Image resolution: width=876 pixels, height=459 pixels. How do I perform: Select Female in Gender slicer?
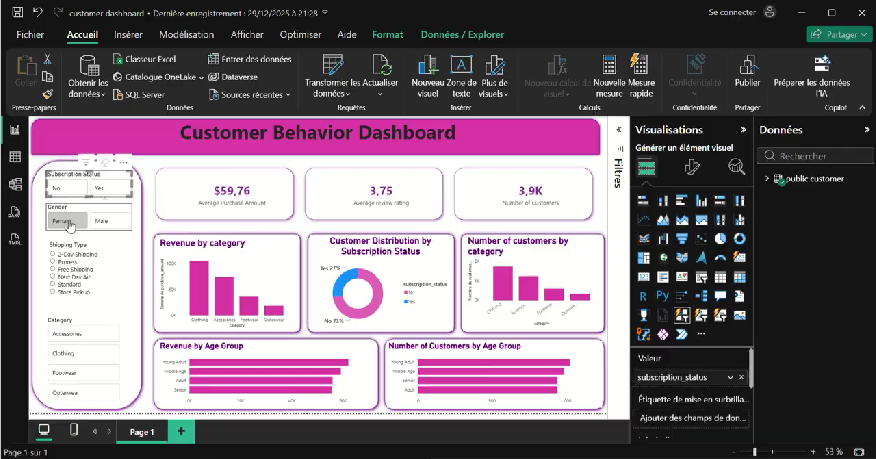(x=66, y=221)
